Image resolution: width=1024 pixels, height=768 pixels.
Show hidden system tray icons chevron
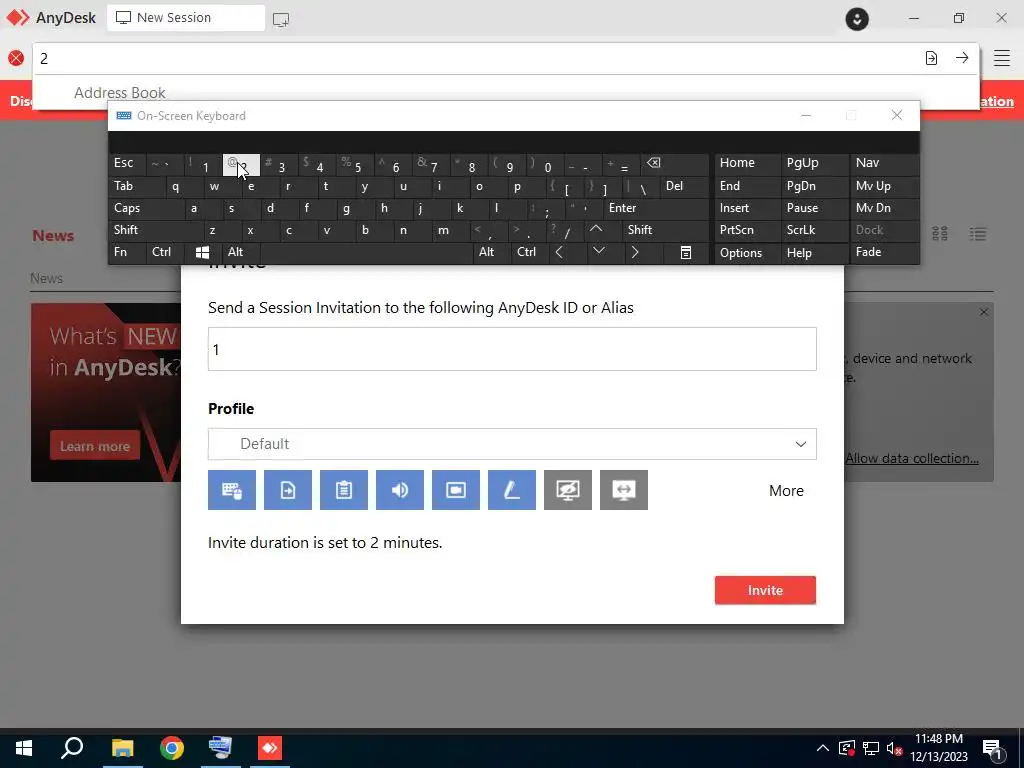point(823,748)
